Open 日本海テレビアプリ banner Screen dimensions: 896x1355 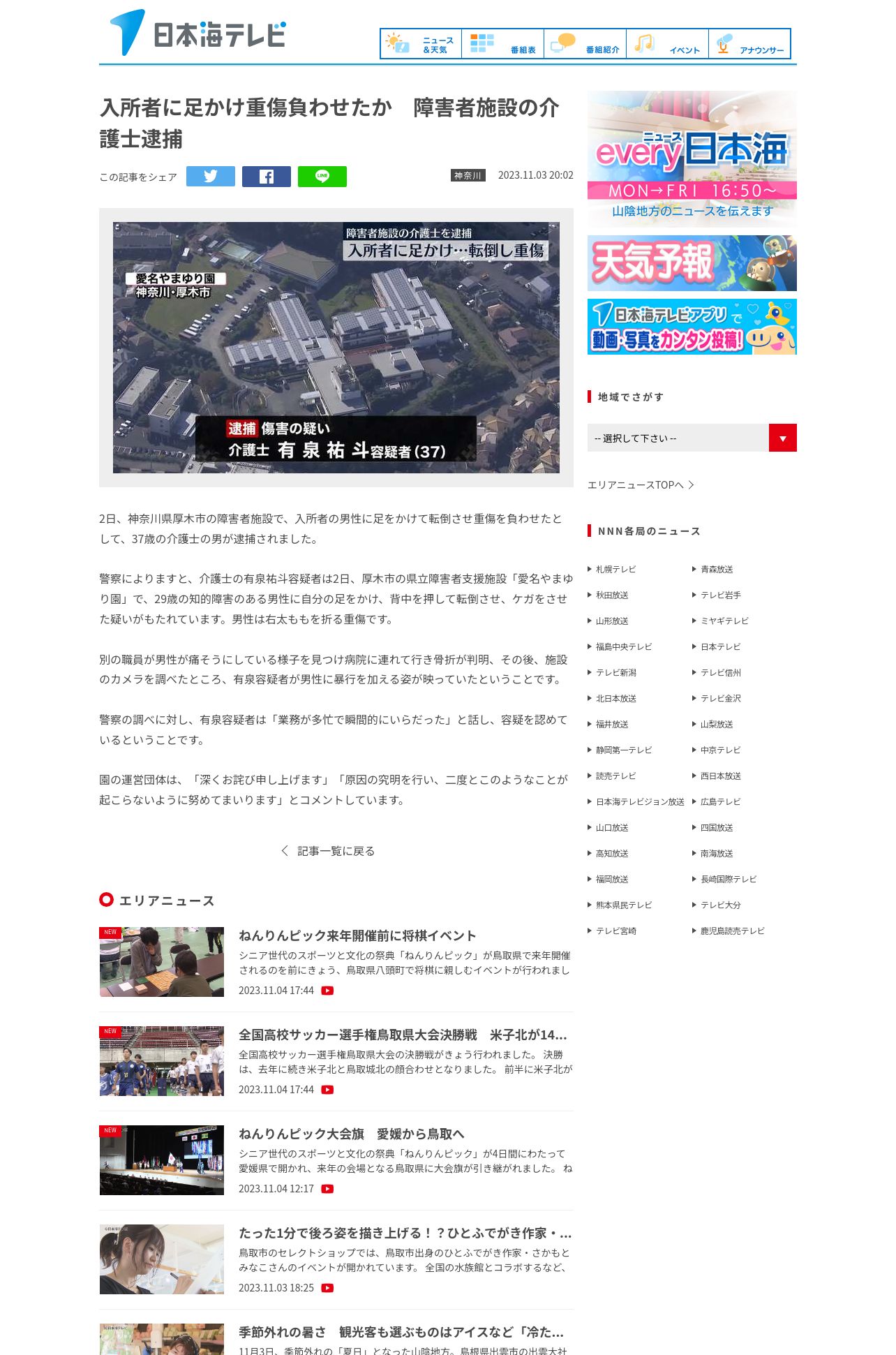[x=692, y=327]
